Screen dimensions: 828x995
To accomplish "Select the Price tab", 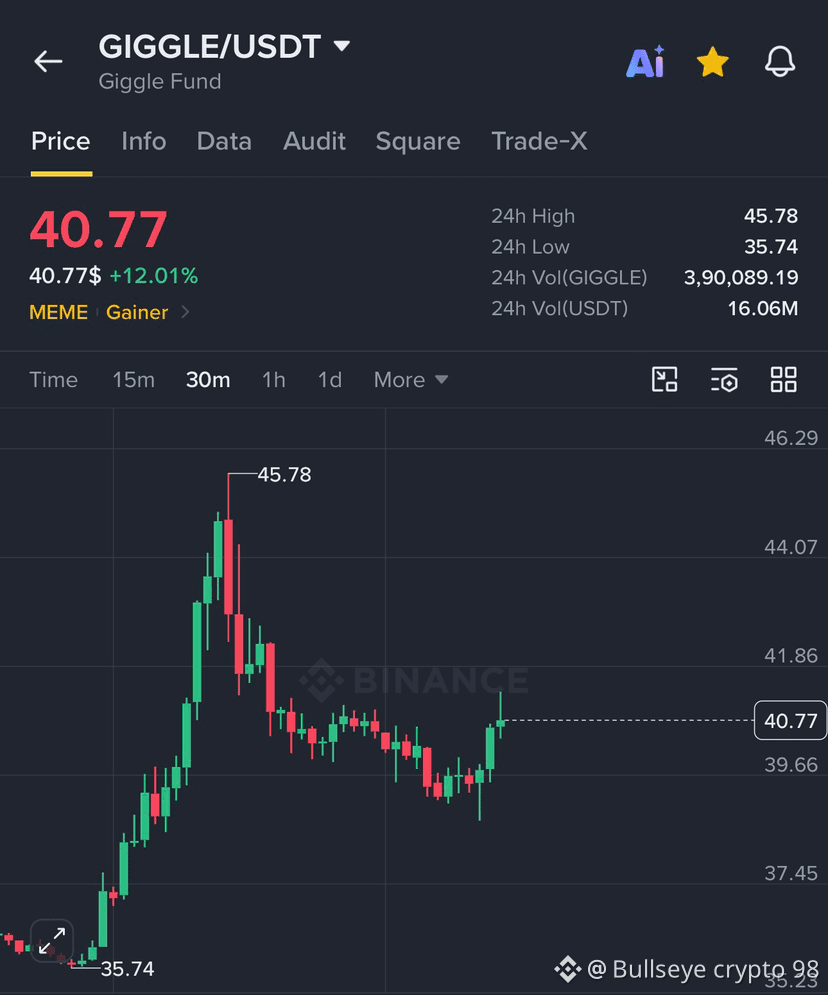I will [x=61, y=141].
